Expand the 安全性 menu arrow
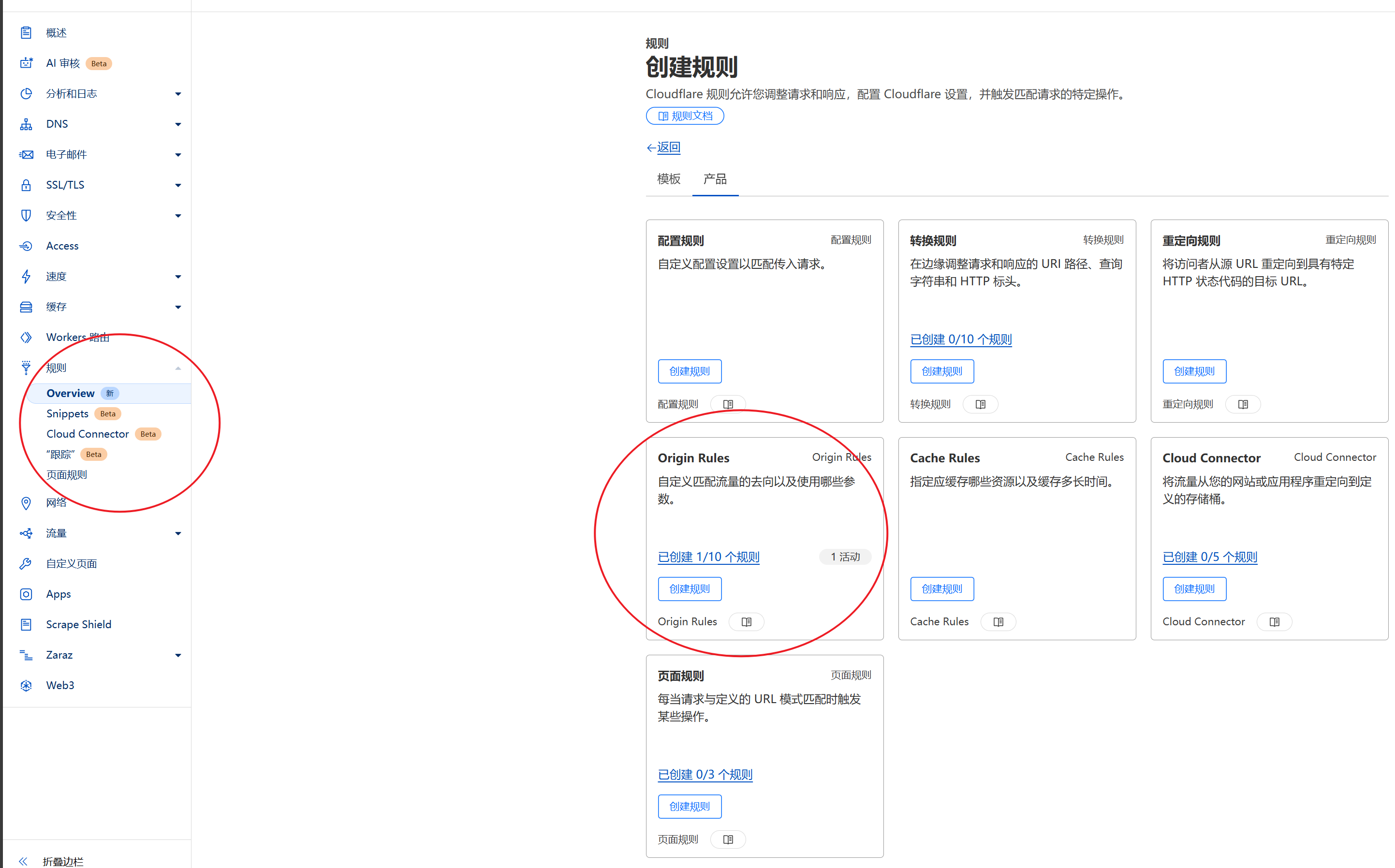The width and height of the screenshot is (1395, 868). [x=178, y=216]
